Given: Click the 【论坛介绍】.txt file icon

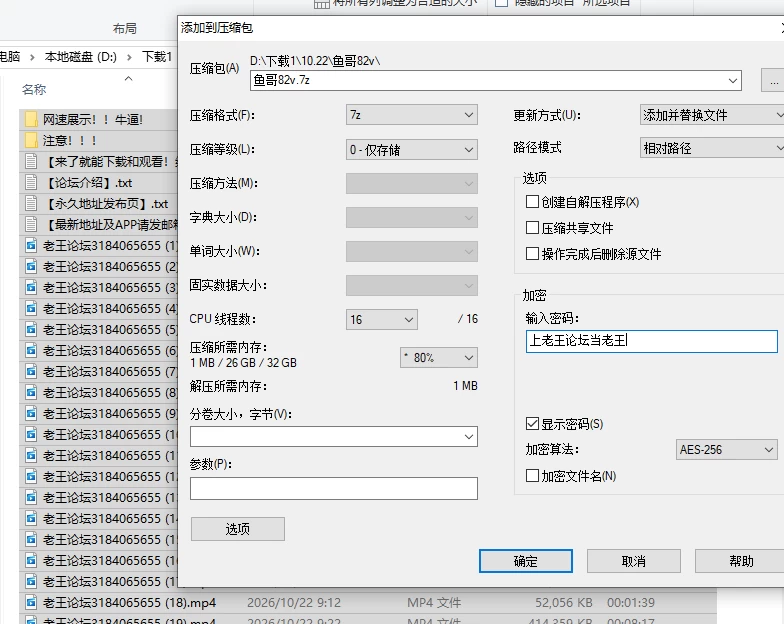Looking at the screenshot, I should [x=31, y=182].
